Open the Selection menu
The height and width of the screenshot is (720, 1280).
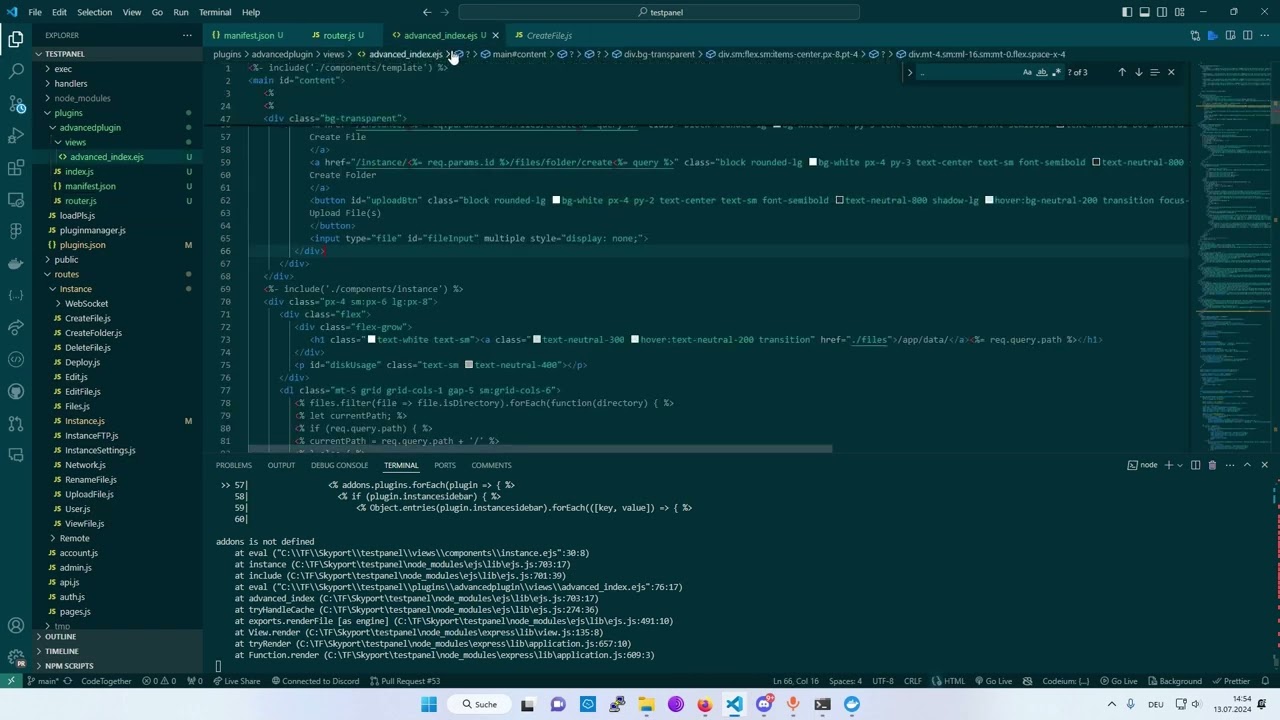click(x=94, y=12)
